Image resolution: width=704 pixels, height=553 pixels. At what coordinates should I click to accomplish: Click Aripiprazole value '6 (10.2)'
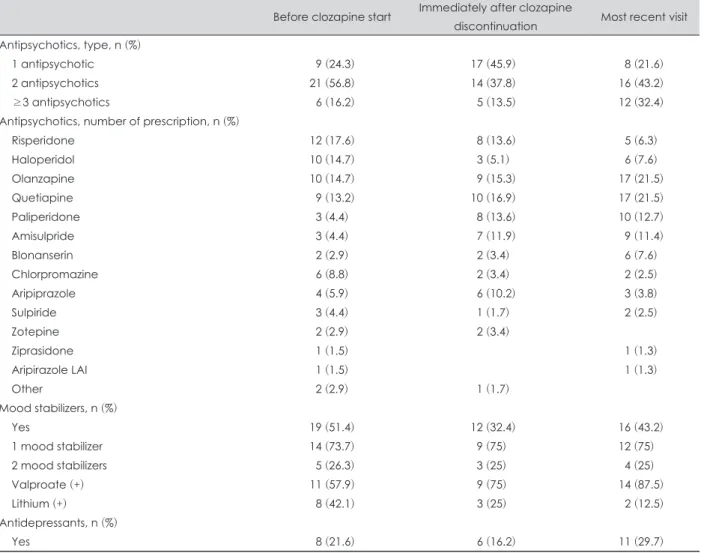click(496, 294)
